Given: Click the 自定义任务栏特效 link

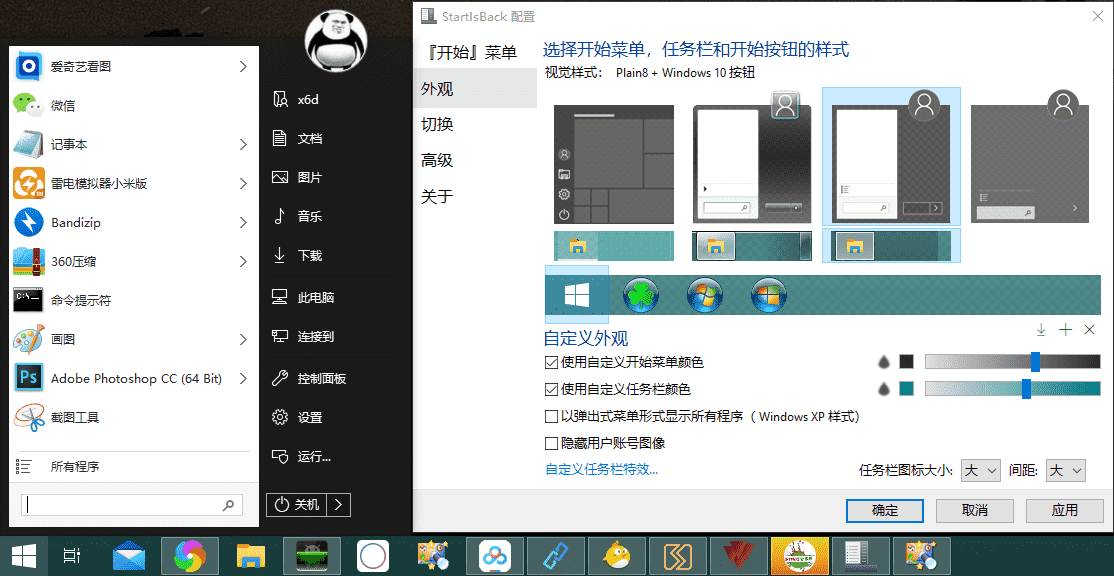Looking at the screenshot, I should [601, 470].
